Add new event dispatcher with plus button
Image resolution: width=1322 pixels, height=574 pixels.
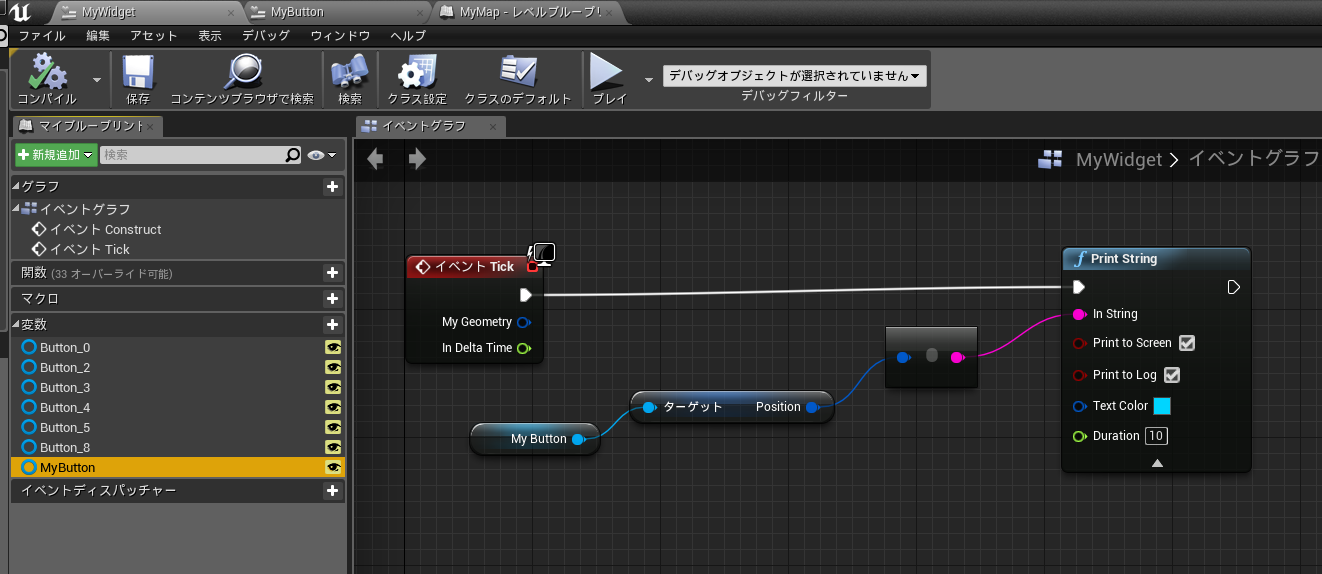(x=332, y=491)
